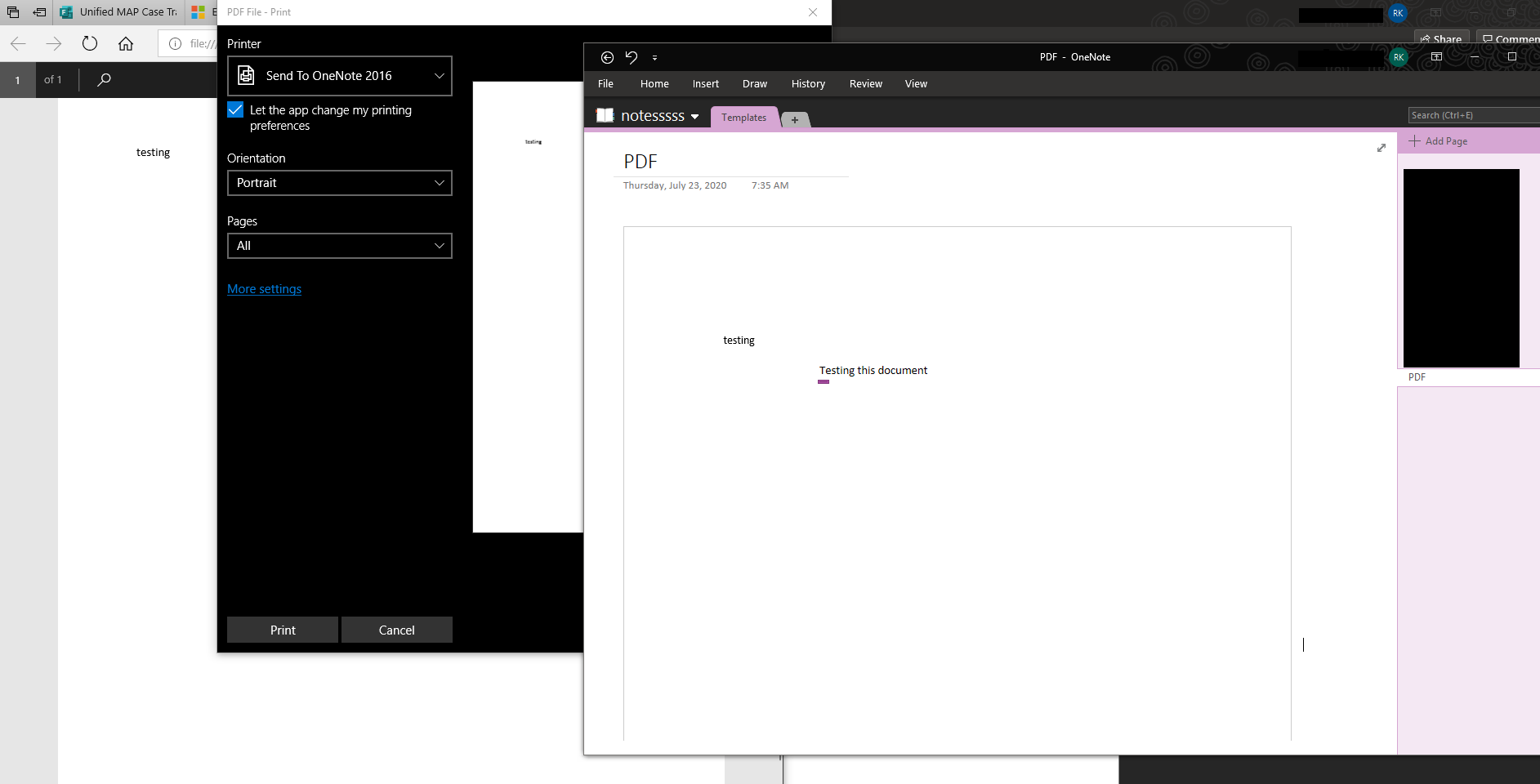Open the View ribbon tab
1540x784 pixels.
pyautogui.click(x=916, y=84)
